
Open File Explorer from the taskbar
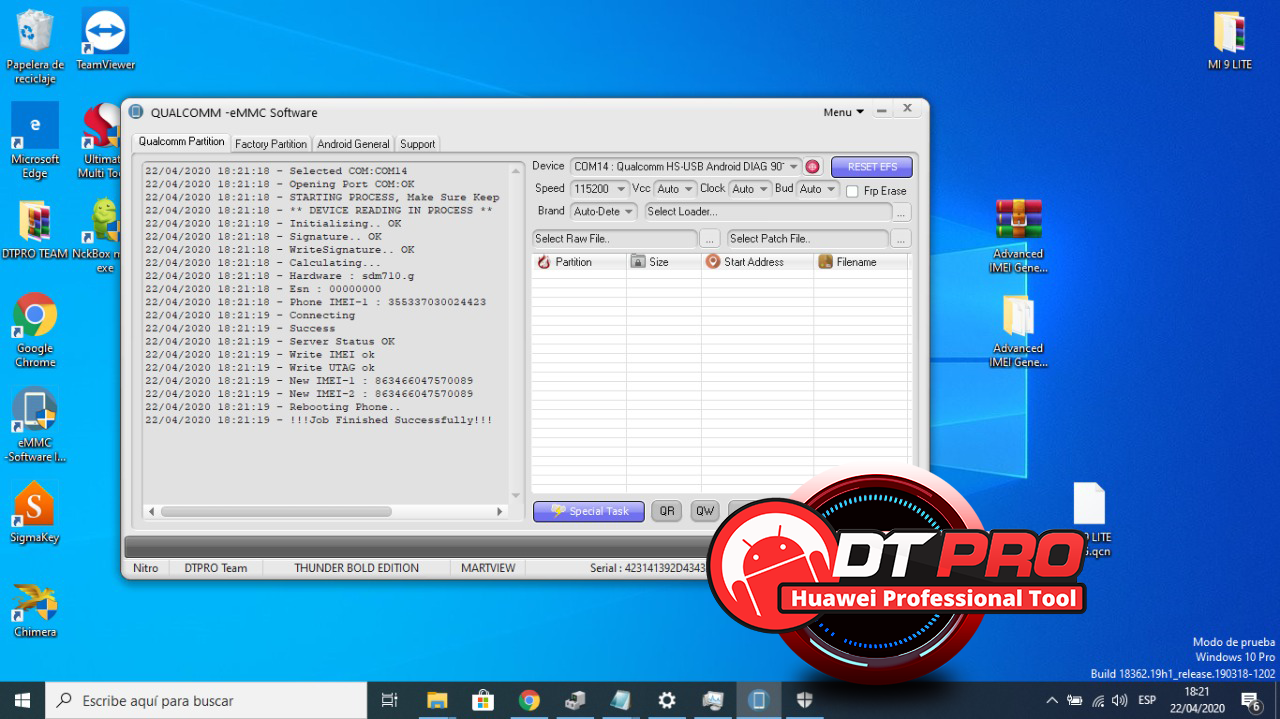point(437,700)
